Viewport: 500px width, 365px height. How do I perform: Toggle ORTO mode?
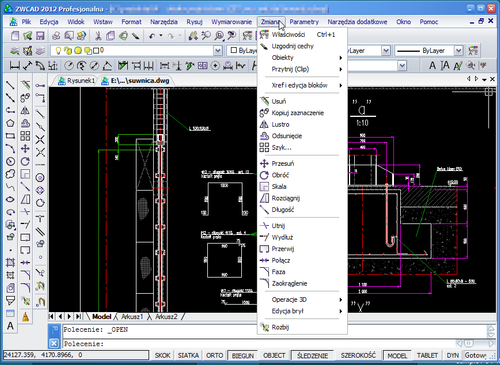click(214, 355)
